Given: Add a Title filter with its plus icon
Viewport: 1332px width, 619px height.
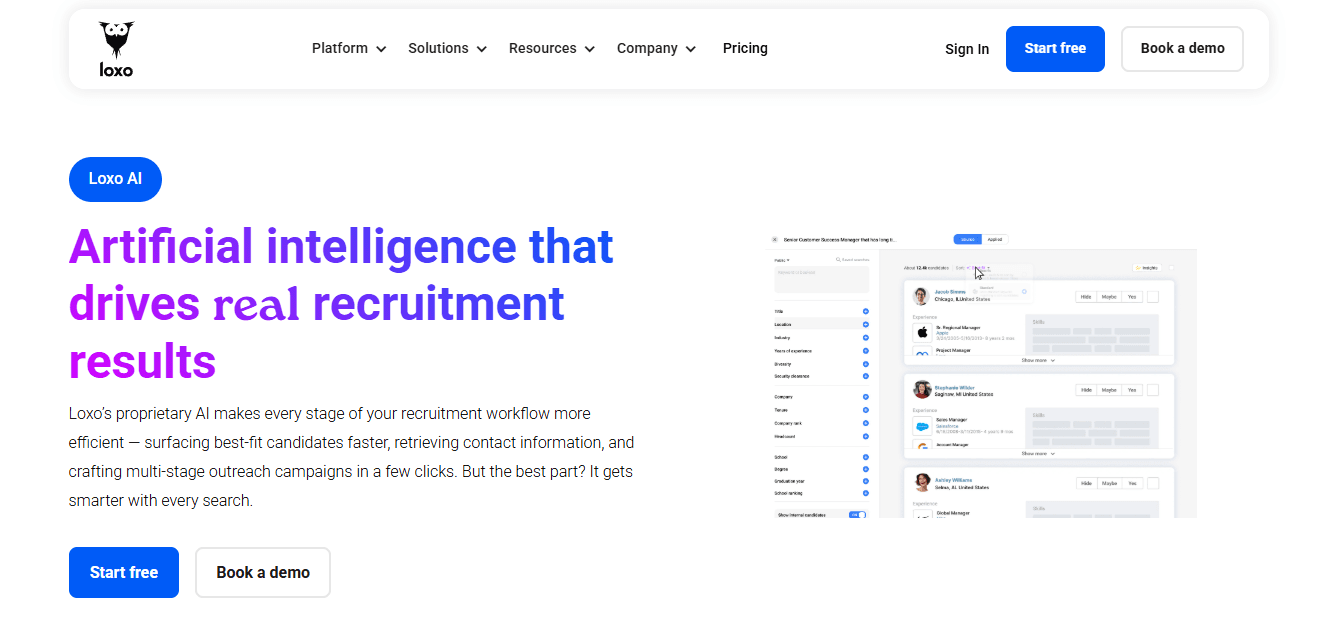Looking at the screenshot, I should 866,311.
